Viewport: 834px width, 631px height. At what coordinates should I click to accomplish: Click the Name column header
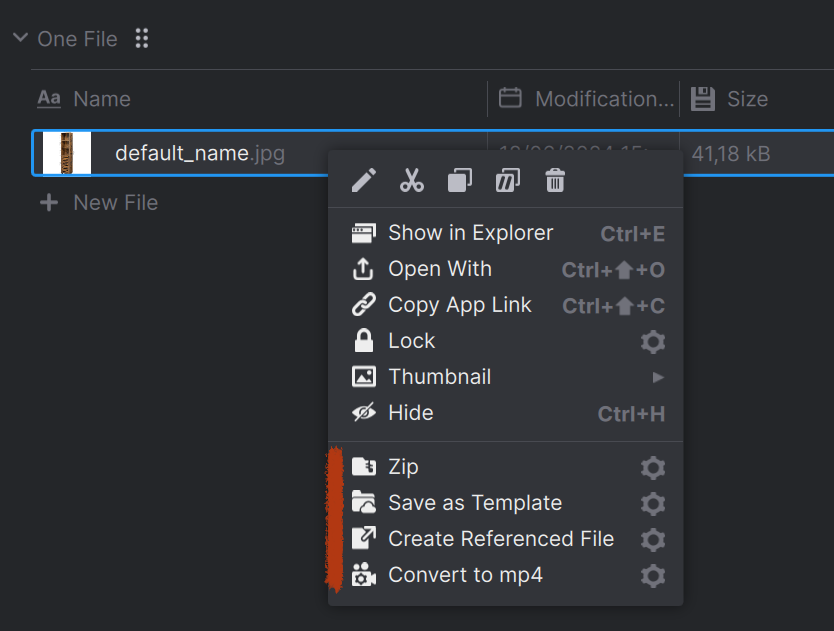101,99
